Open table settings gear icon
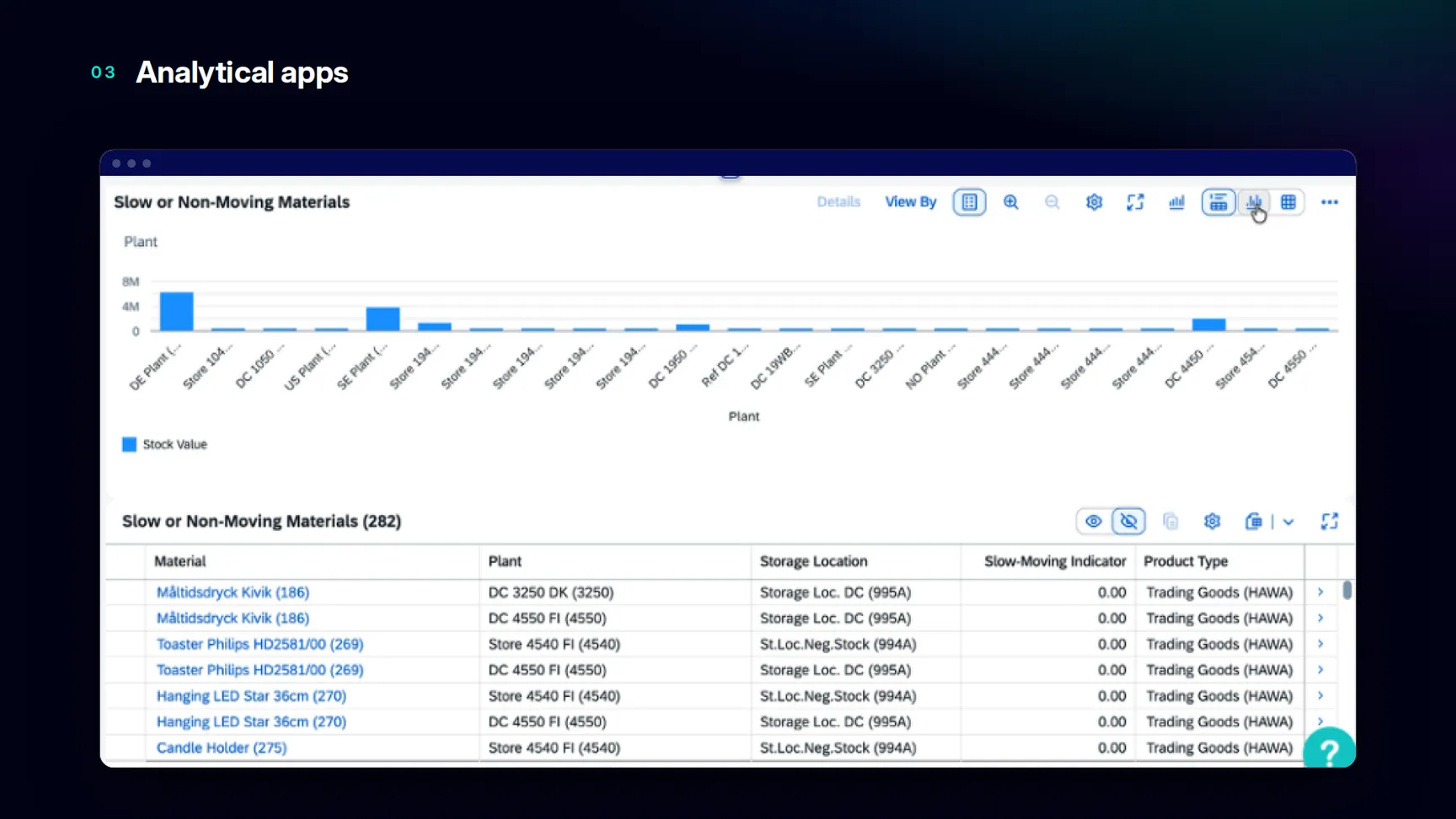Screen dimensions: 1456x819 pyautogui.click(x=1212, y=522)
